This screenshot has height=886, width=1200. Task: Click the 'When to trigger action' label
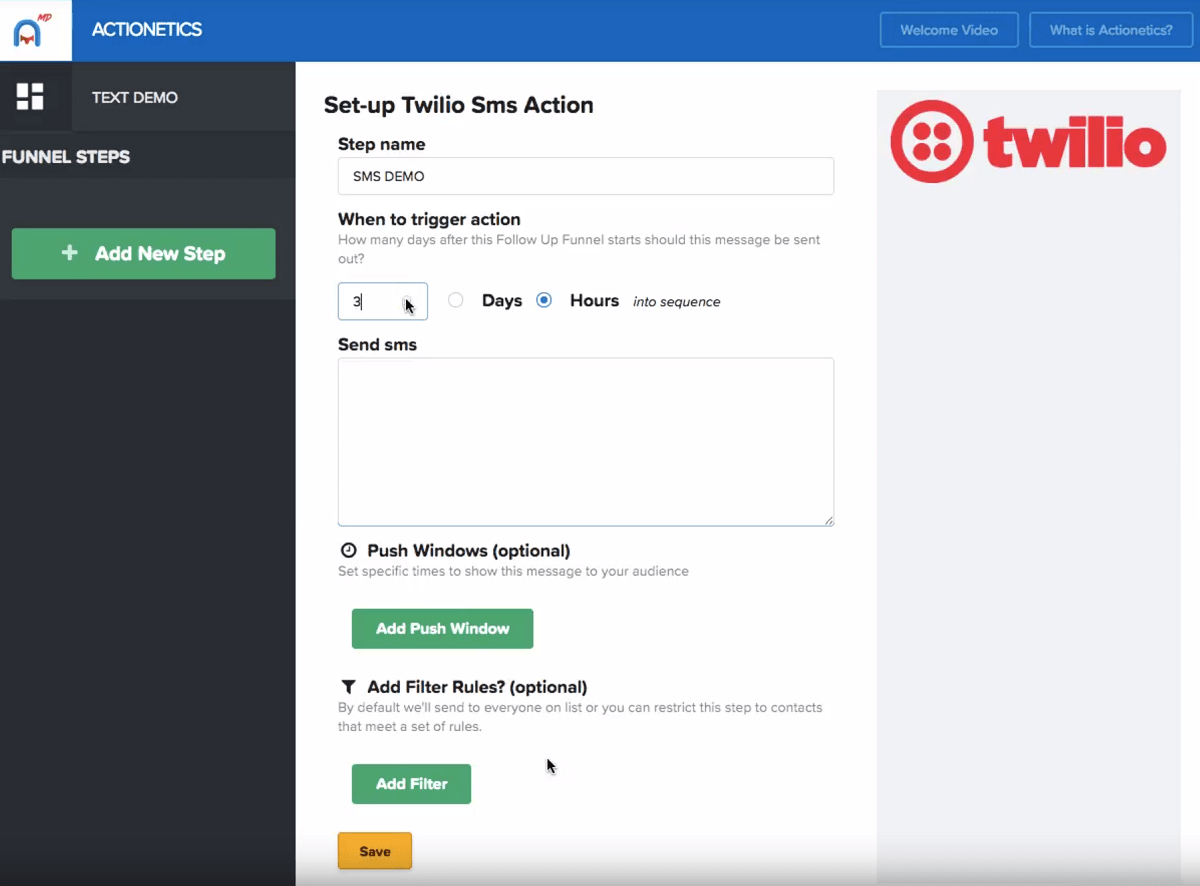coord(429,219)
